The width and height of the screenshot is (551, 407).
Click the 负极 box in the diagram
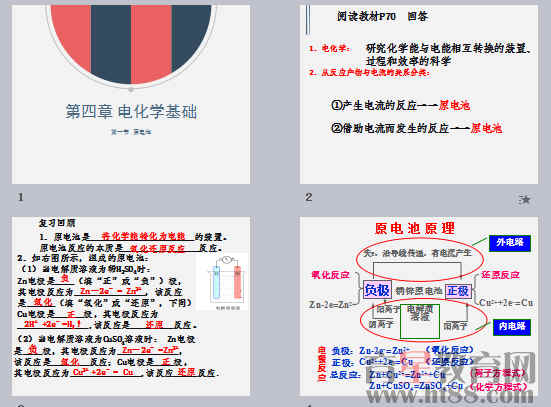point(377,290)
